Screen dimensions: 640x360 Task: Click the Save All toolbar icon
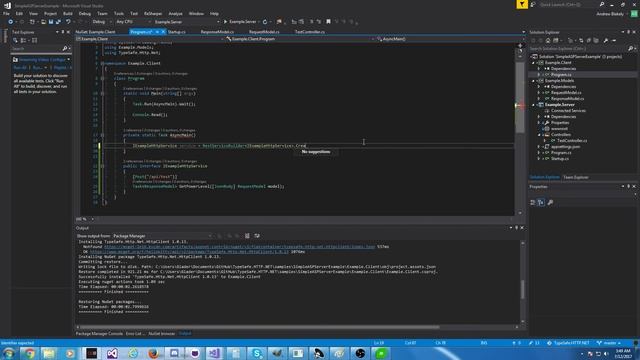[x=58, y=22]
